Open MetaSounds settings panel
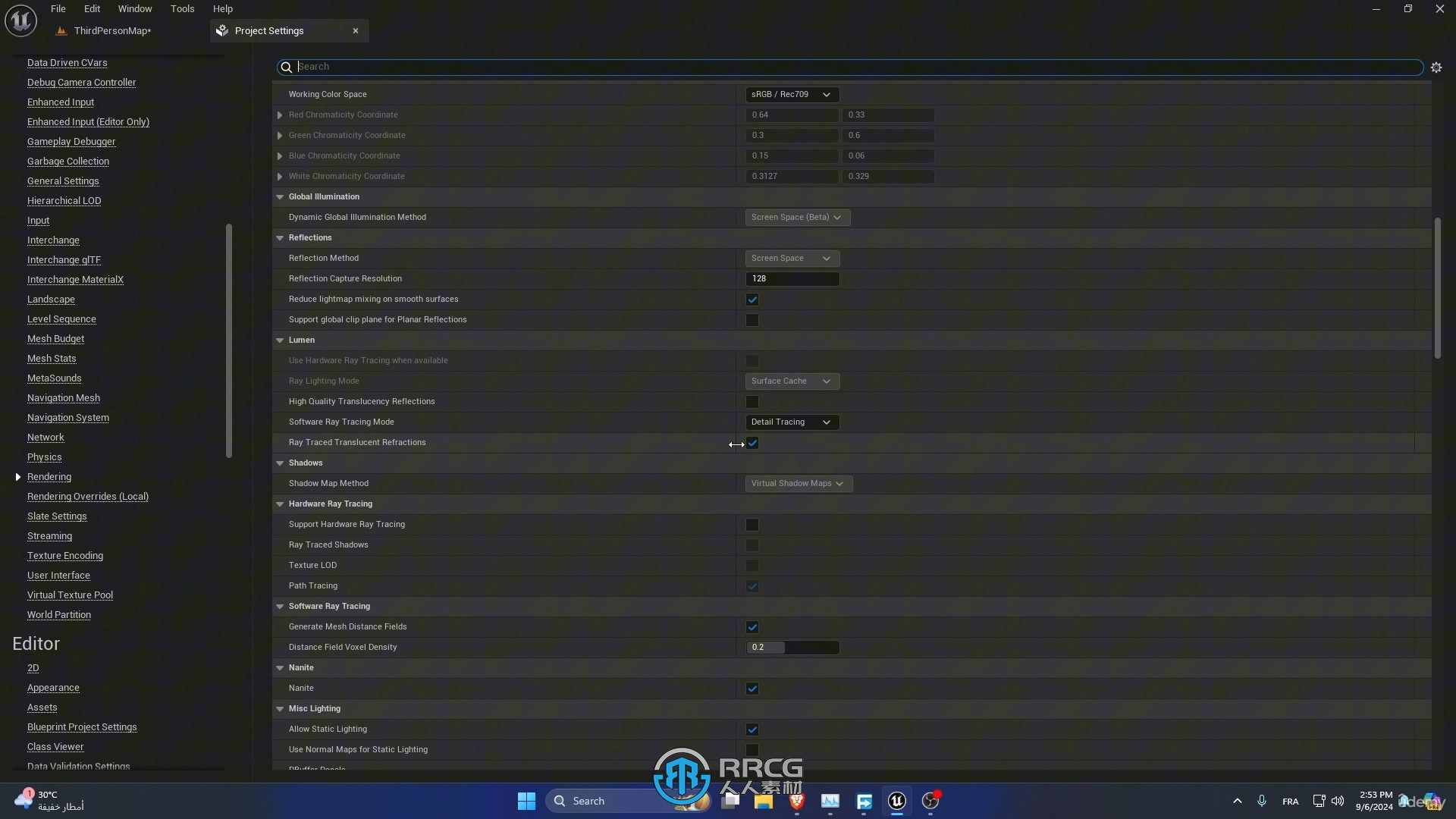This screenshot has width=1456, height=819. click(x=54, y=378)
